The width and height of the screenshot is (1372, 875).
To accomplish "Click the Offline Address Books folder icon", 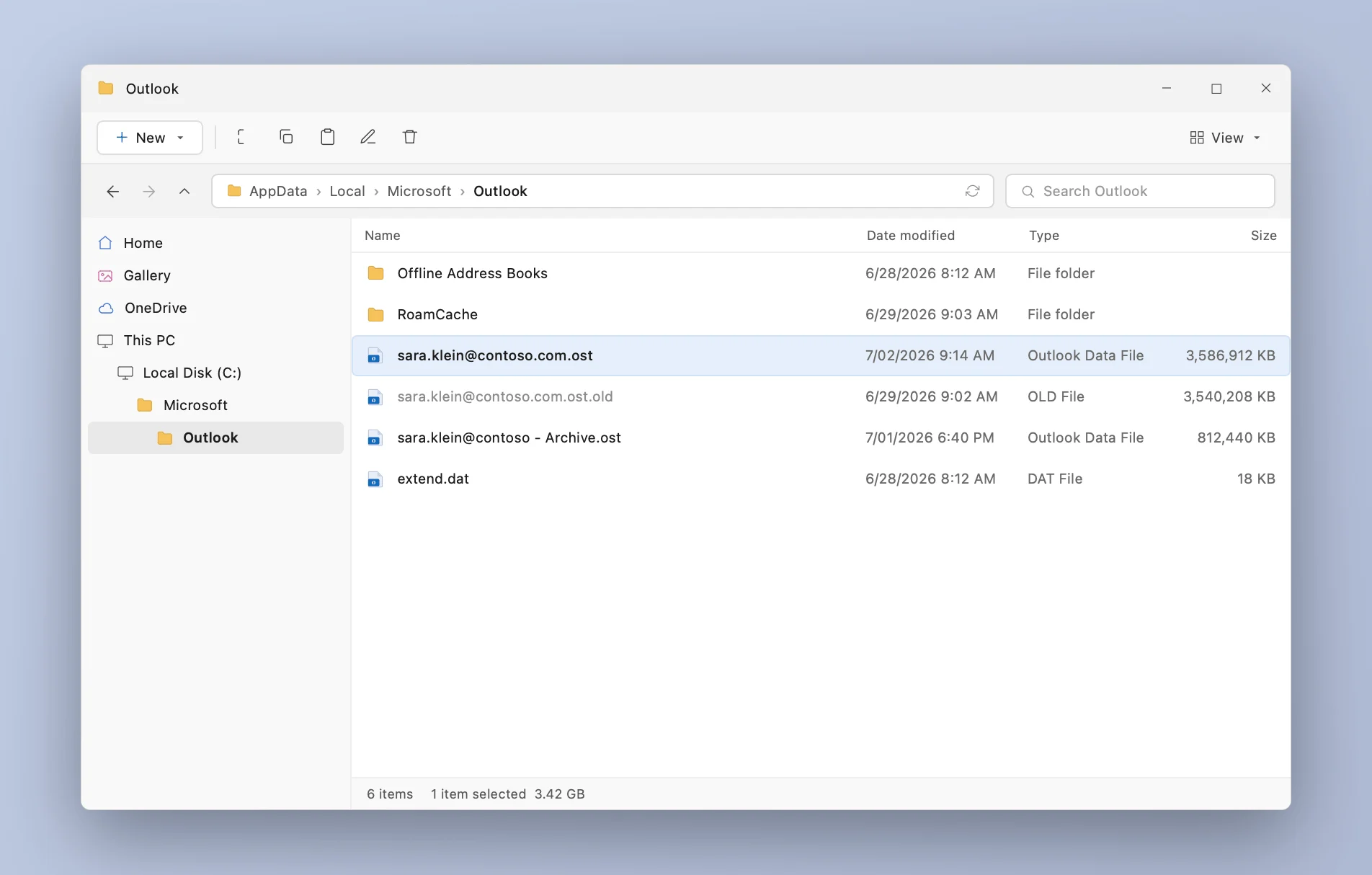I will [375, 273].
